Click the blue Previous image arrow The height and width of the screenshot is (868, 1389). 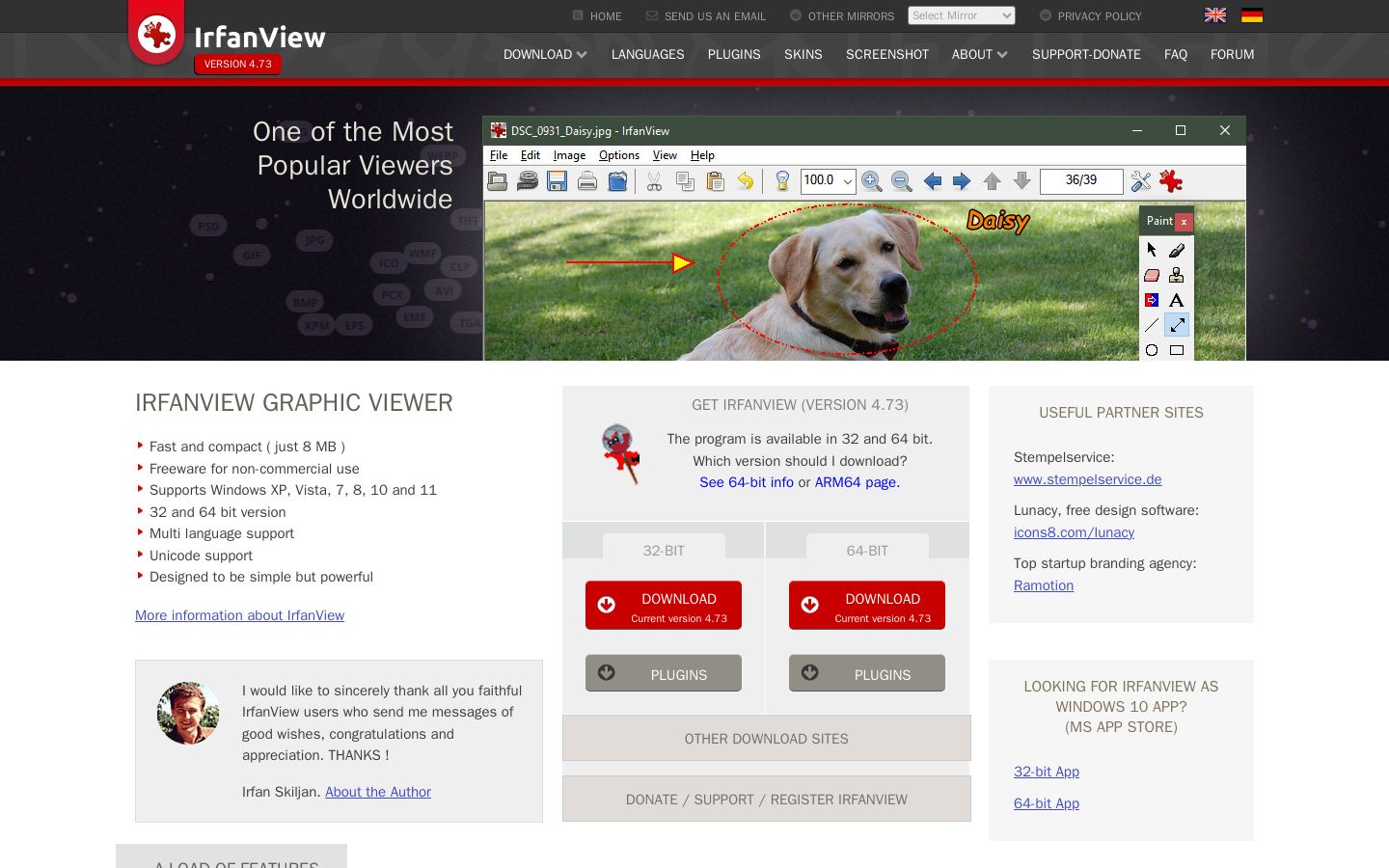pyautogui.click(x=932, y=181)
